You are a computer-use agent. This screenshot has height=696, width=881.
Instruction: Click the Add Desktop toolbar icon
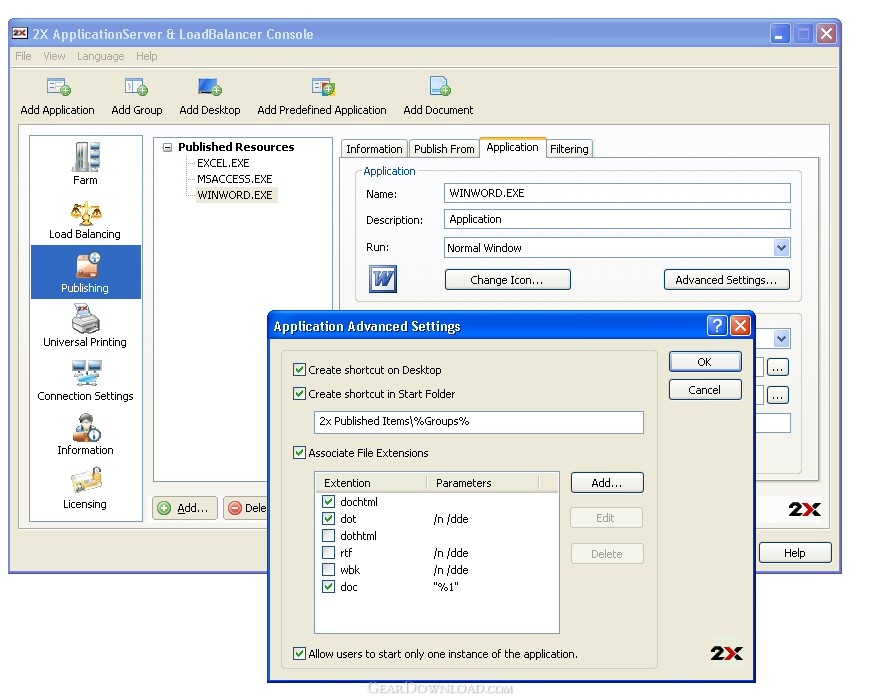point(210,87)
